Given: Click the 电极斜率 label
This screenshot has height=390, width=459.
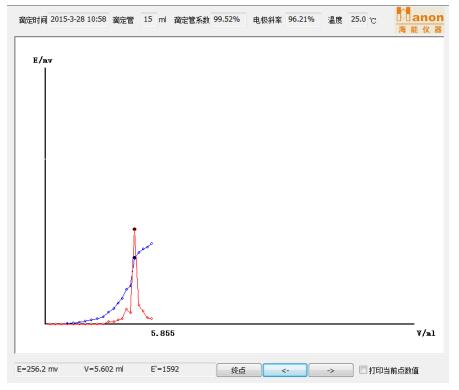Looking at the screenshot, I should [267, 20].
